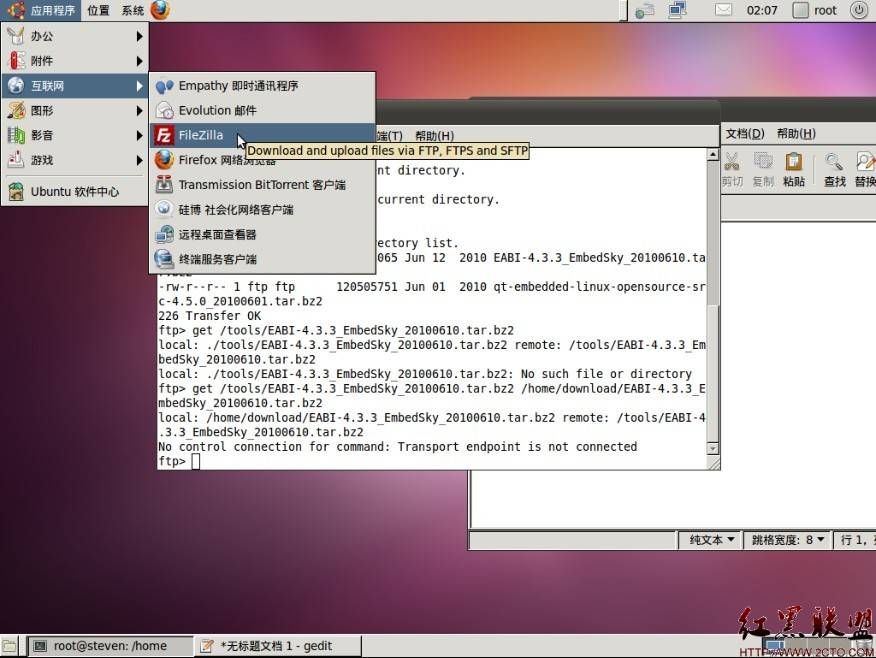The image size is (876, 658).
Task: Click the 办公 office category icon
Action: click(16, 36)
